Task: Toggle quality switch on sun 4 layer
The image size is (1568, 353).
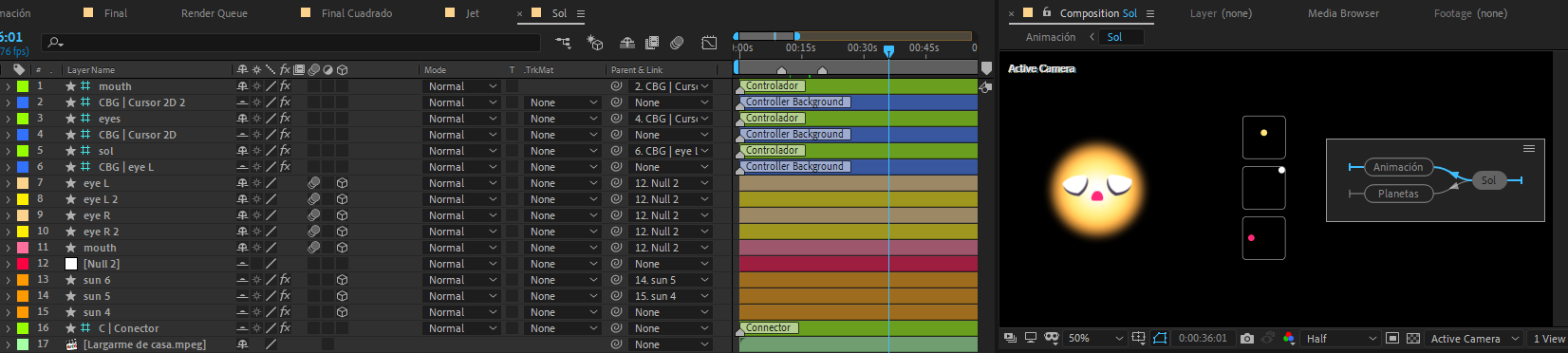Action: (271, 312)
